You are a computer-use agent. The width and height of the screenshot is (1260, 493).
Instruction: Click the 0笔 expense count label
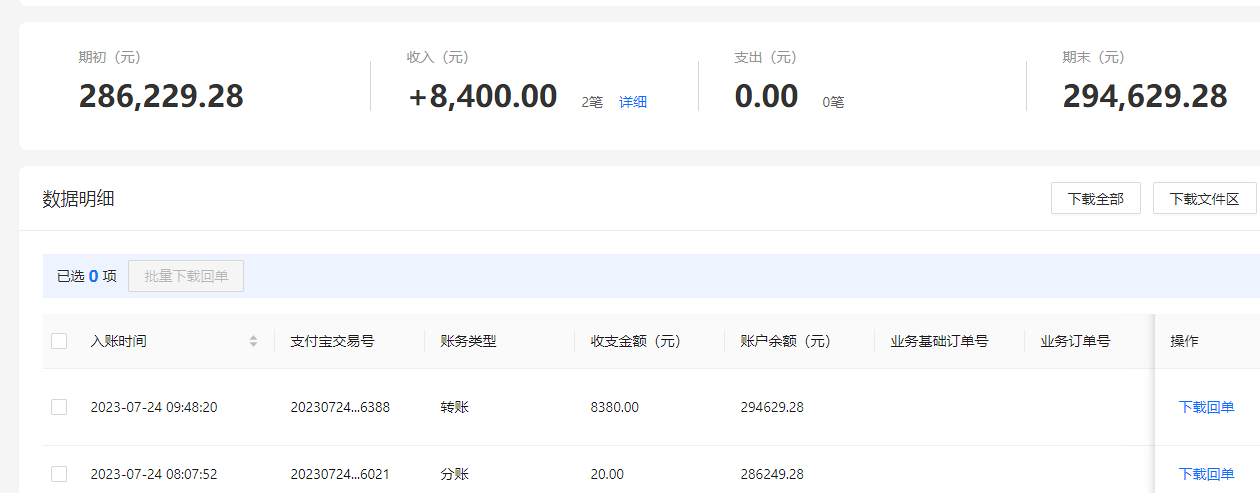click(834, 102)
